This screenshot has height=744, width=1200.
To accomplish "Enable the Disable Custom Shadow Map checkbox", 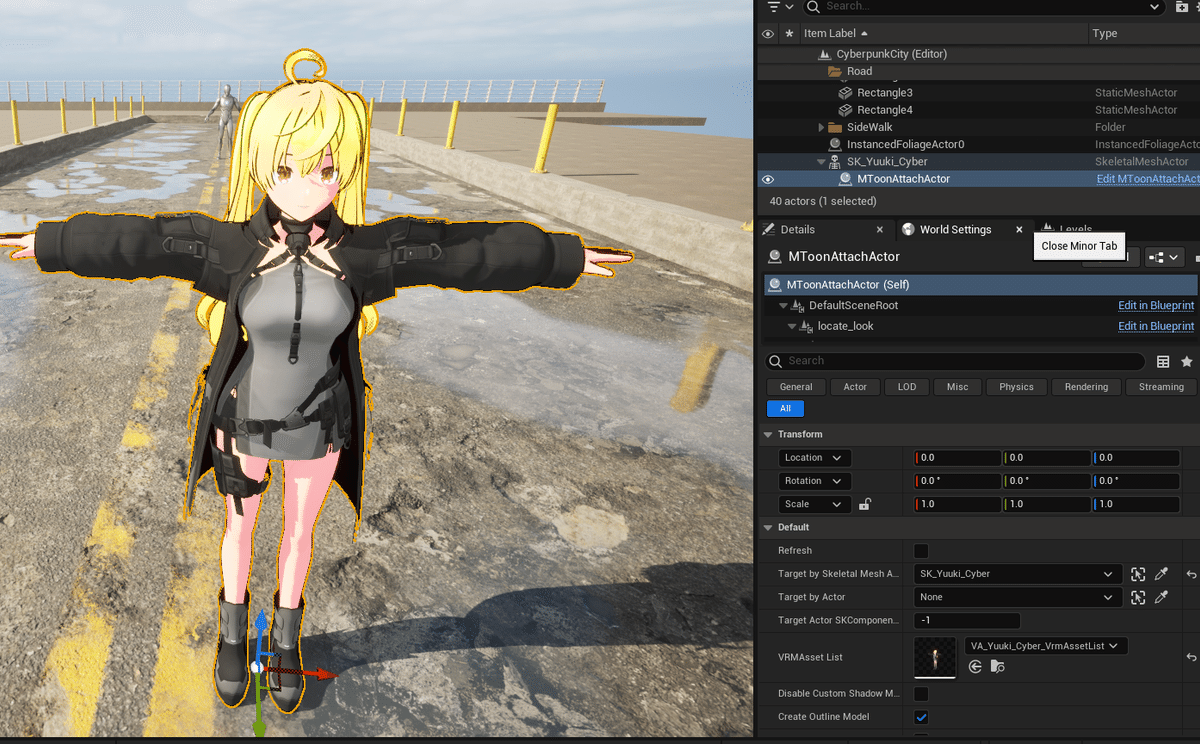I will tap(920, 693).
